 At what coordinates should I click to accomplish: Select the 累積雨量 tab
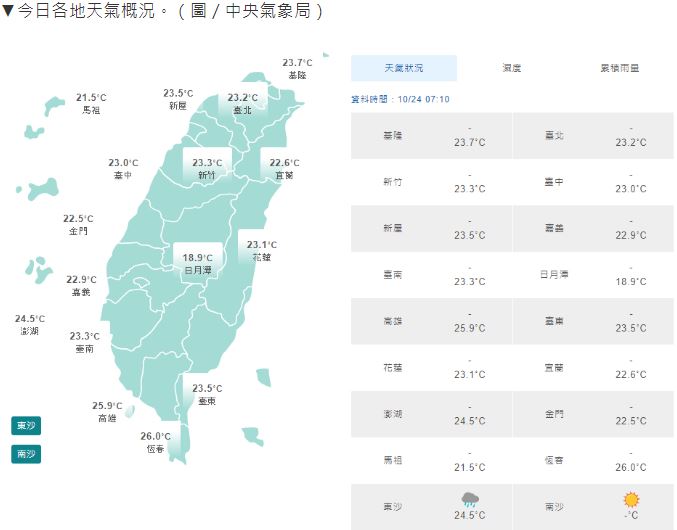(619, 68)
